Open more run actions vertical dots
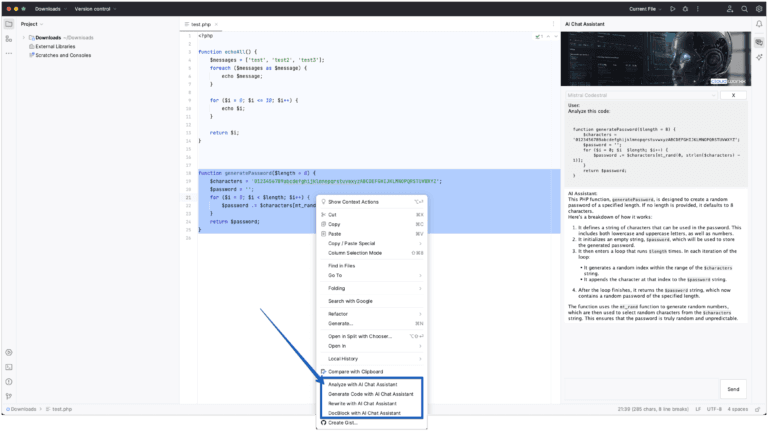The height and width of the screenshot is (431, 768). pyautogui.click(x=698, y=9)
